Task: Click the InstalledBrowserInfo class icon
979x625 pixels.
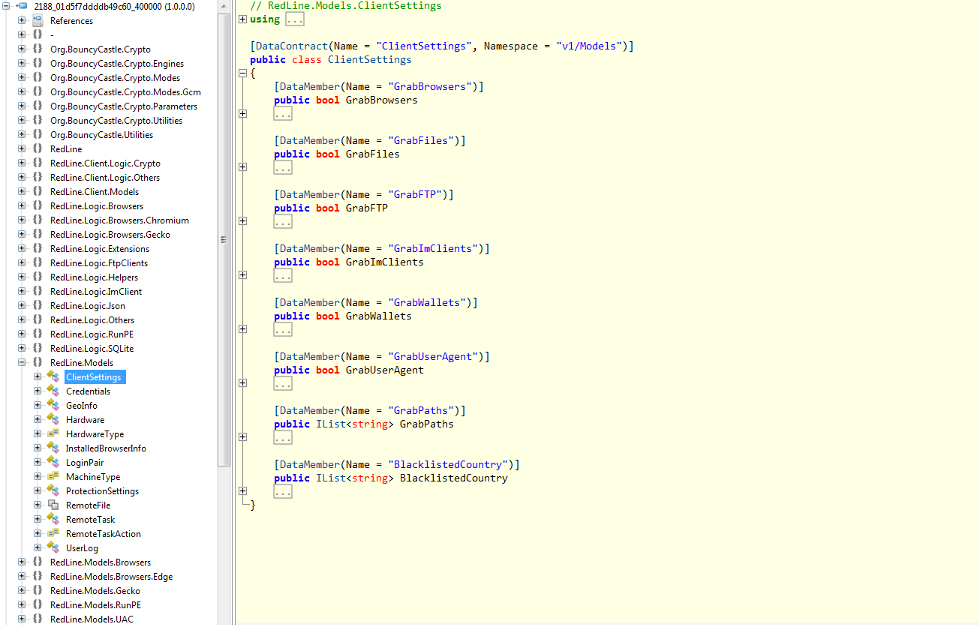Action: (53, 448)
